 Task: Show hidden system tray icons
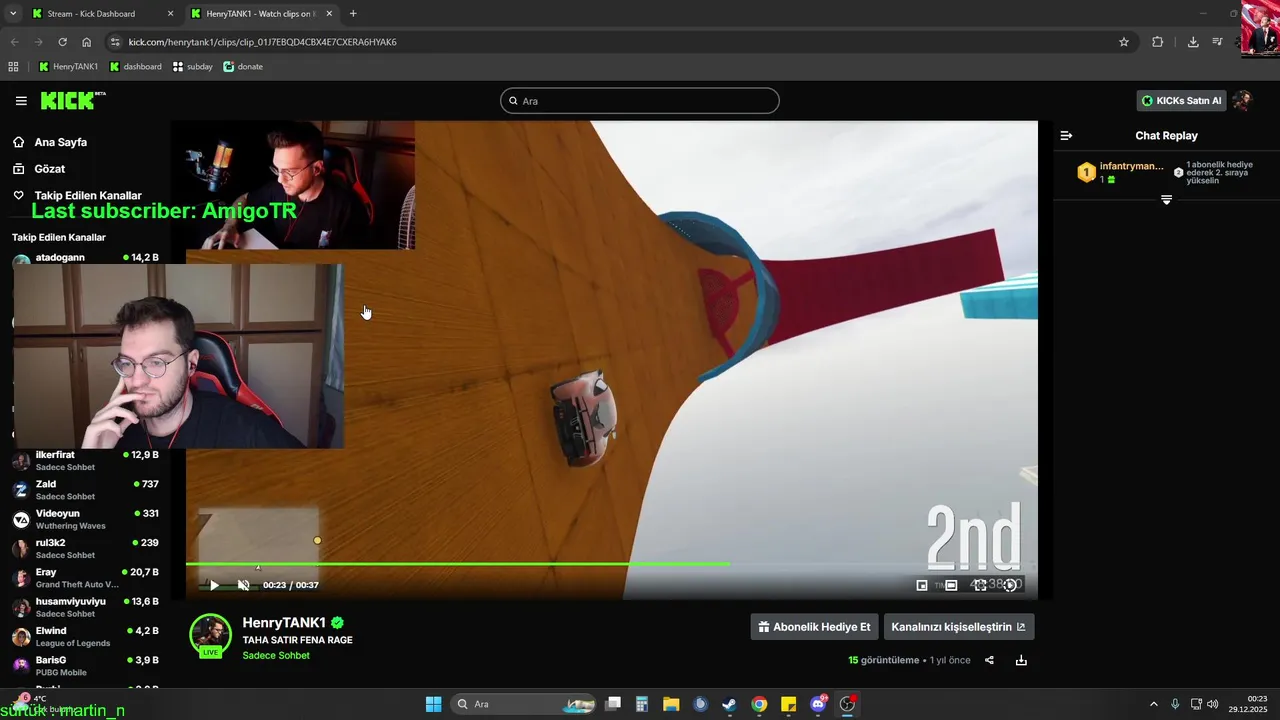(x=1153, y=704)
